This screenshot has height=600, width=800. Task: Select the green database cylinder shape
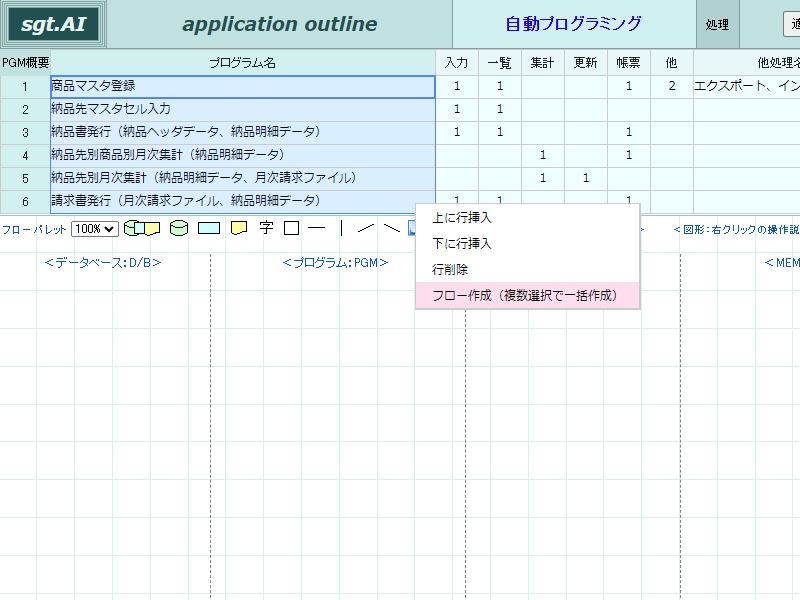pyautogui.click(x=179, y=228)
